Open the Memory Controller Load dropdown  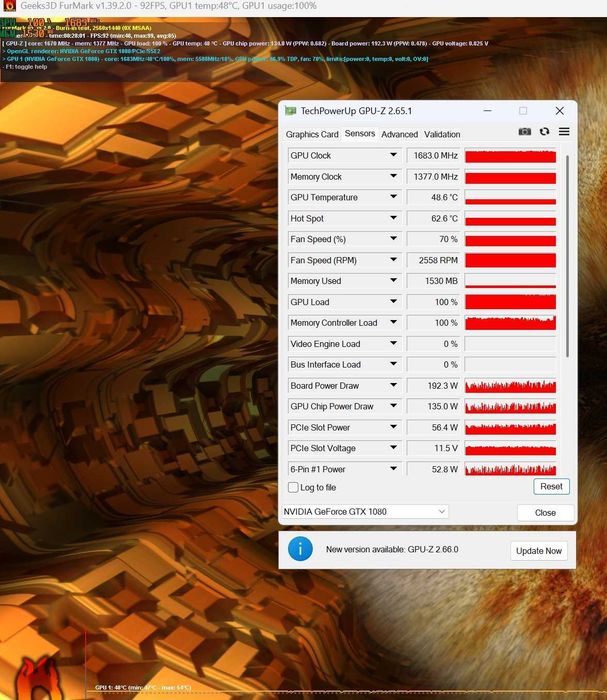tap(393, 322)
